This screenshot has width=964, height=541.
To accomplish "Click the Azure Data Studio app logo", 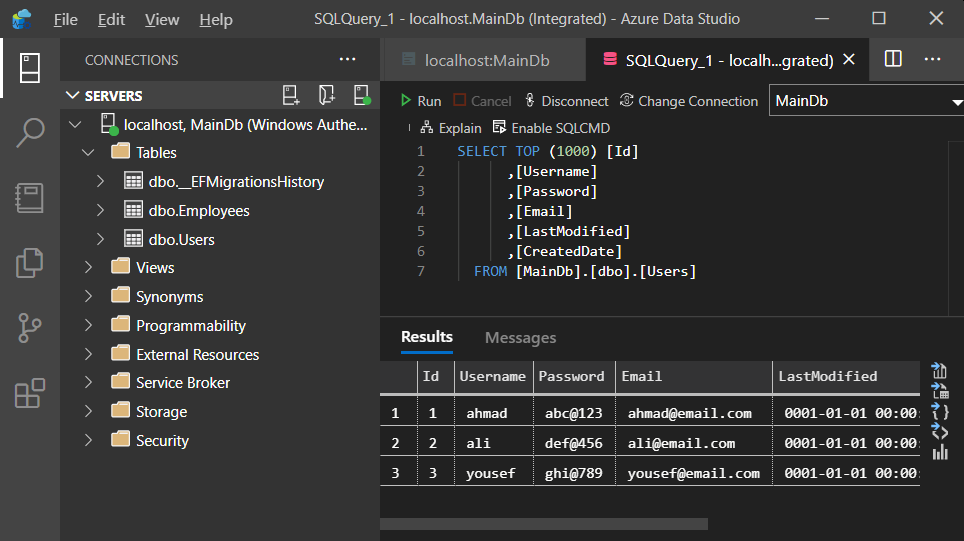I will point(22,19).
